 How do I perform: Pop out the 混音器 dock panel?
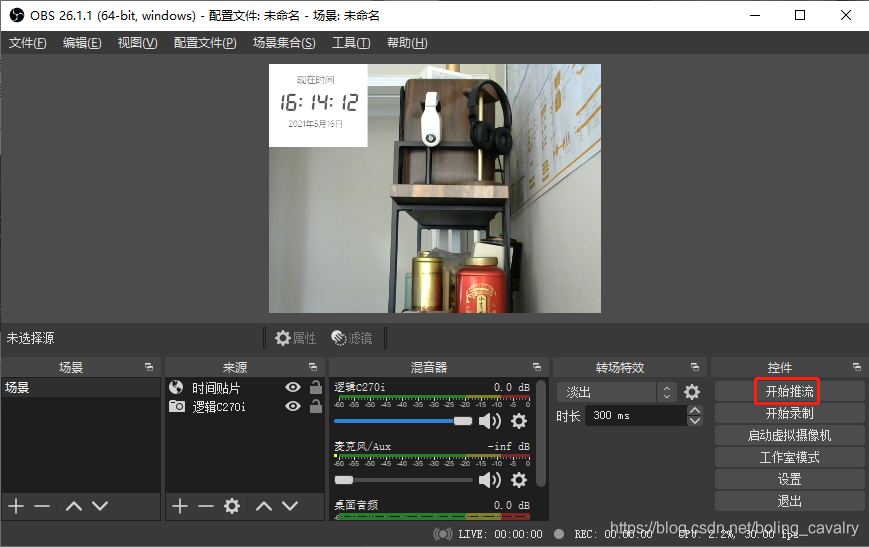pyautogui.click(x=536, y=367)
